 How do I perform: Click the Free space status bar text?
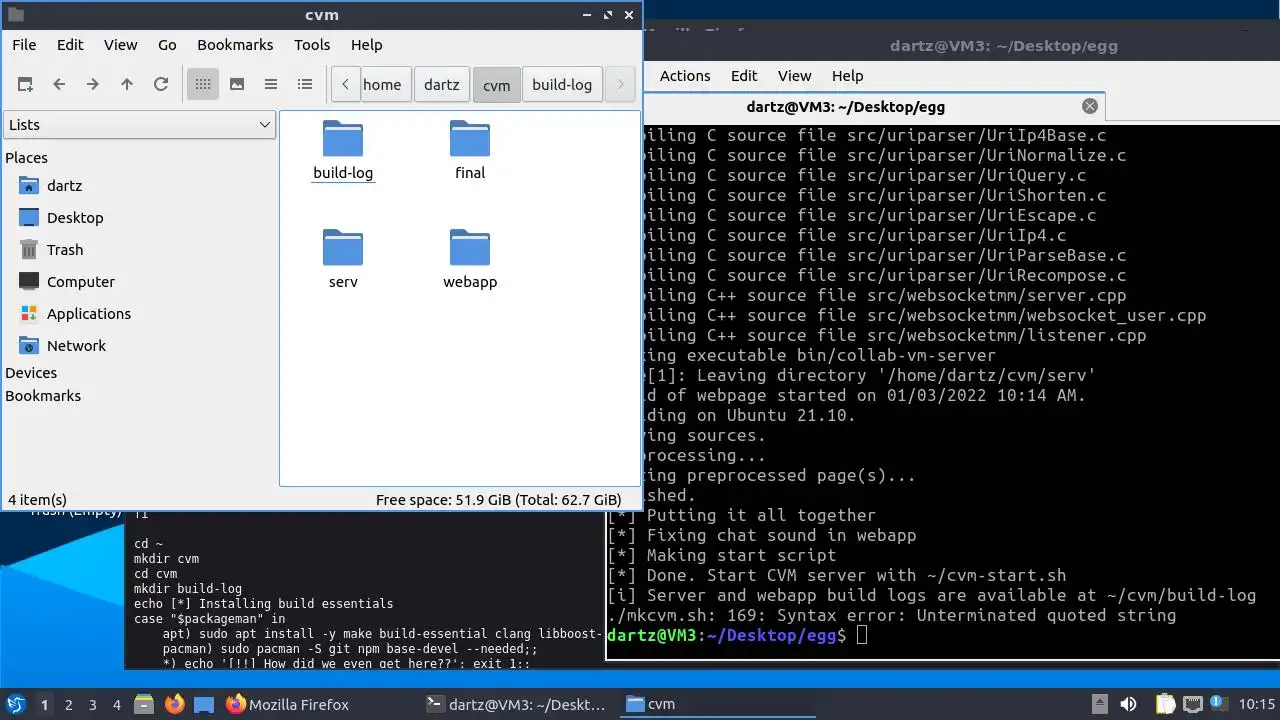tap(498, 500)
